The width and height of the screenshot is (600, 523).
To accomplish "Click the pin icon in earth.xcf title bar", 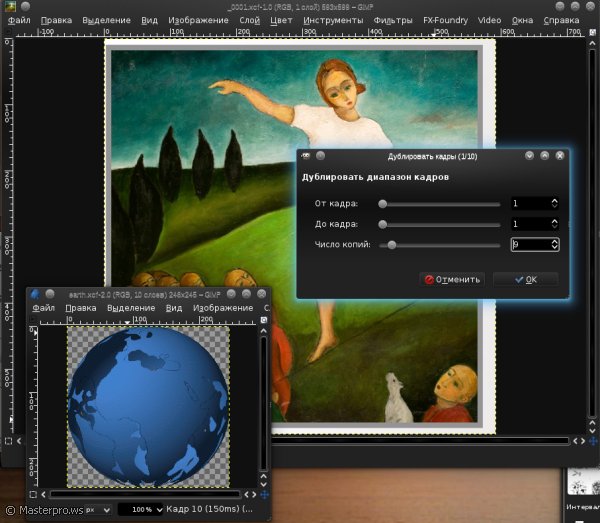I will pos(50,294).
